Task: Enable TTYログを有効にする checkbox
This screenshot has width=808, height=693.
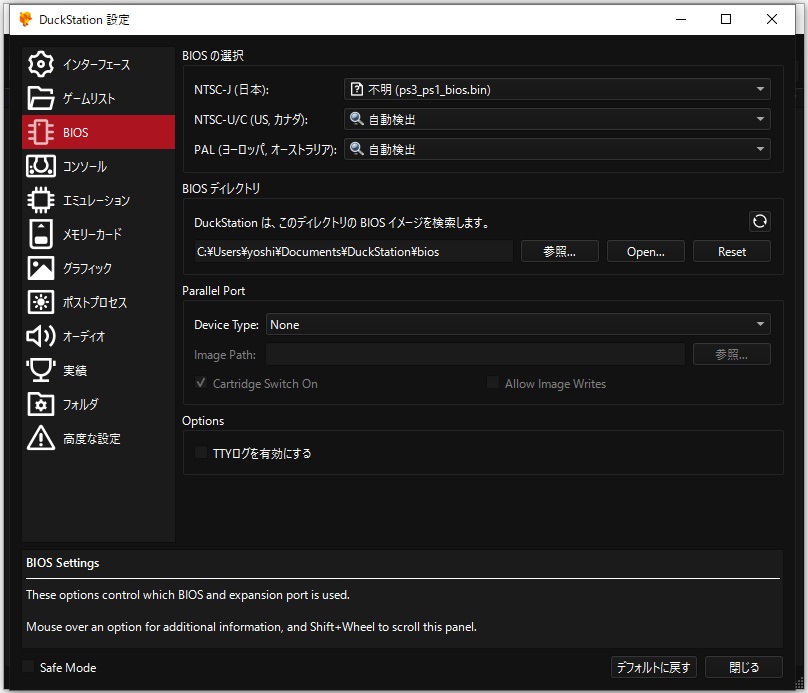Action: tap(201, 452)
